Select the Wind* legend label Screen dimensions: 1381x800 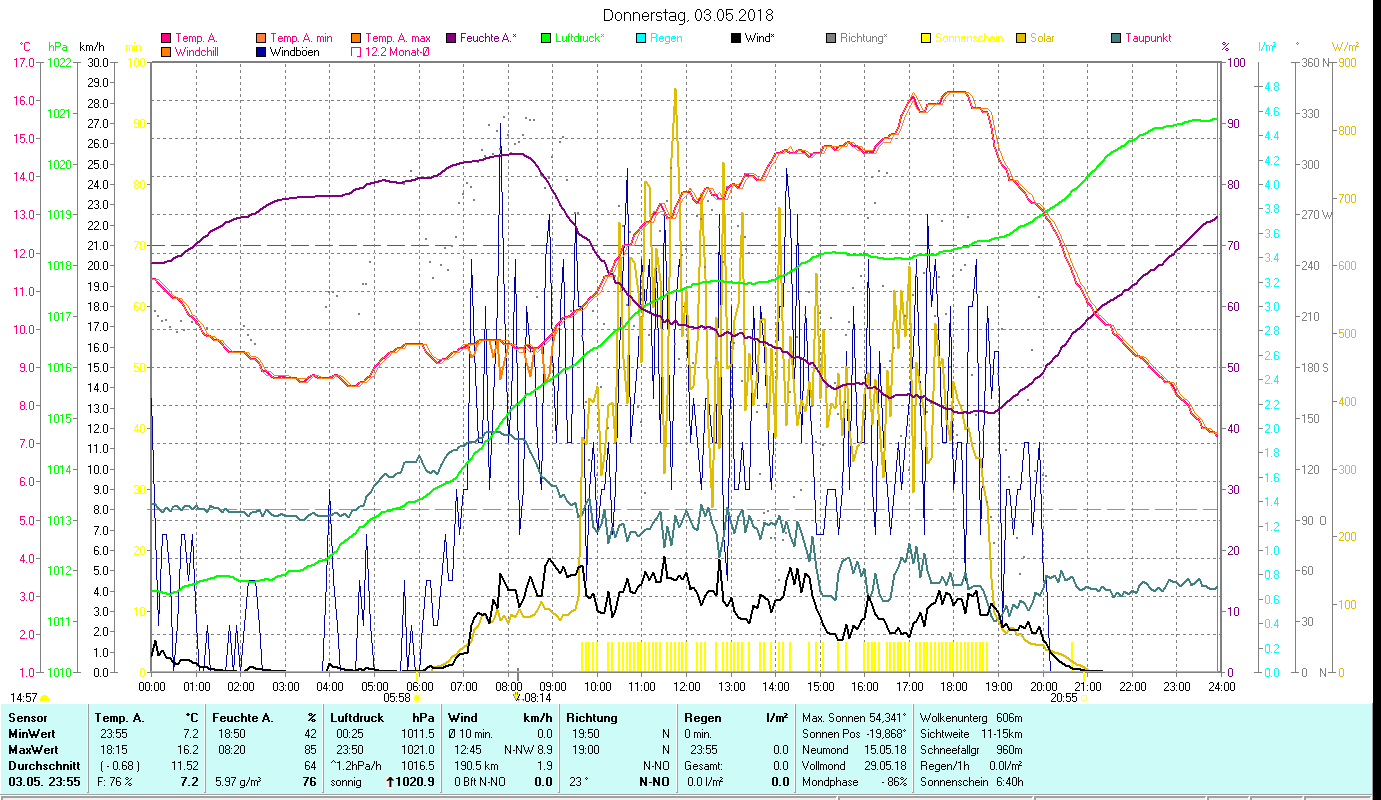point(759,38)
